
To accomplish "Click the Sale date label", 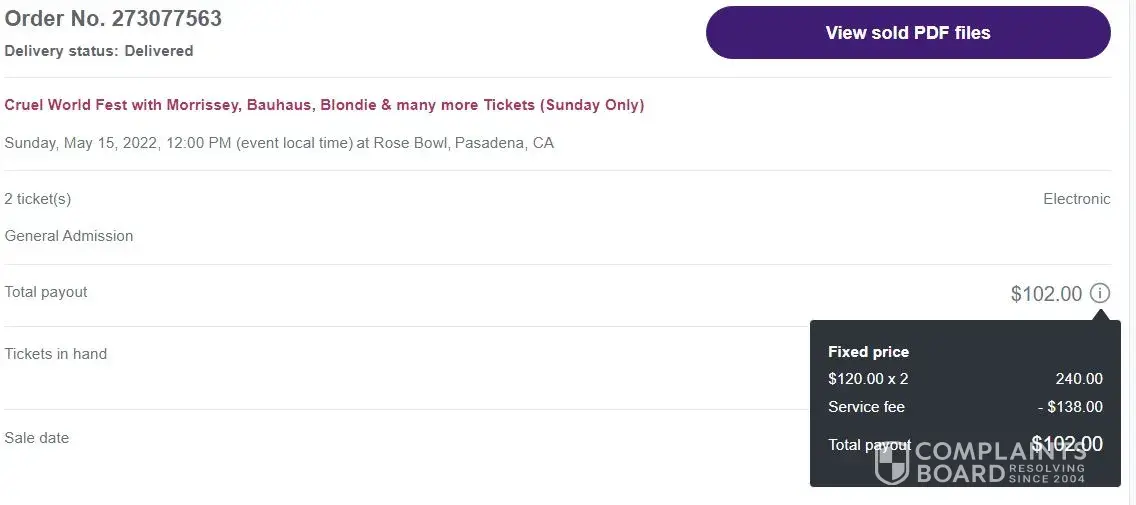I will pyautogui.click(x=37, y=438).
